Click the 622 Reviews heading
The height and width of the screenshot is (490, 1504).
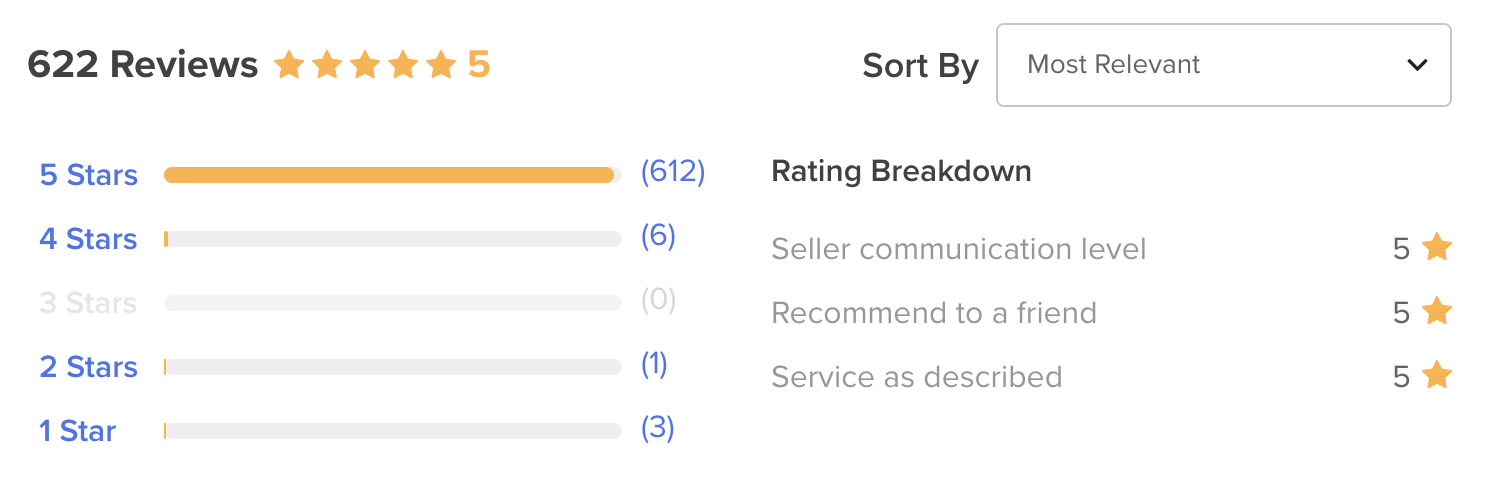point(142,65)
